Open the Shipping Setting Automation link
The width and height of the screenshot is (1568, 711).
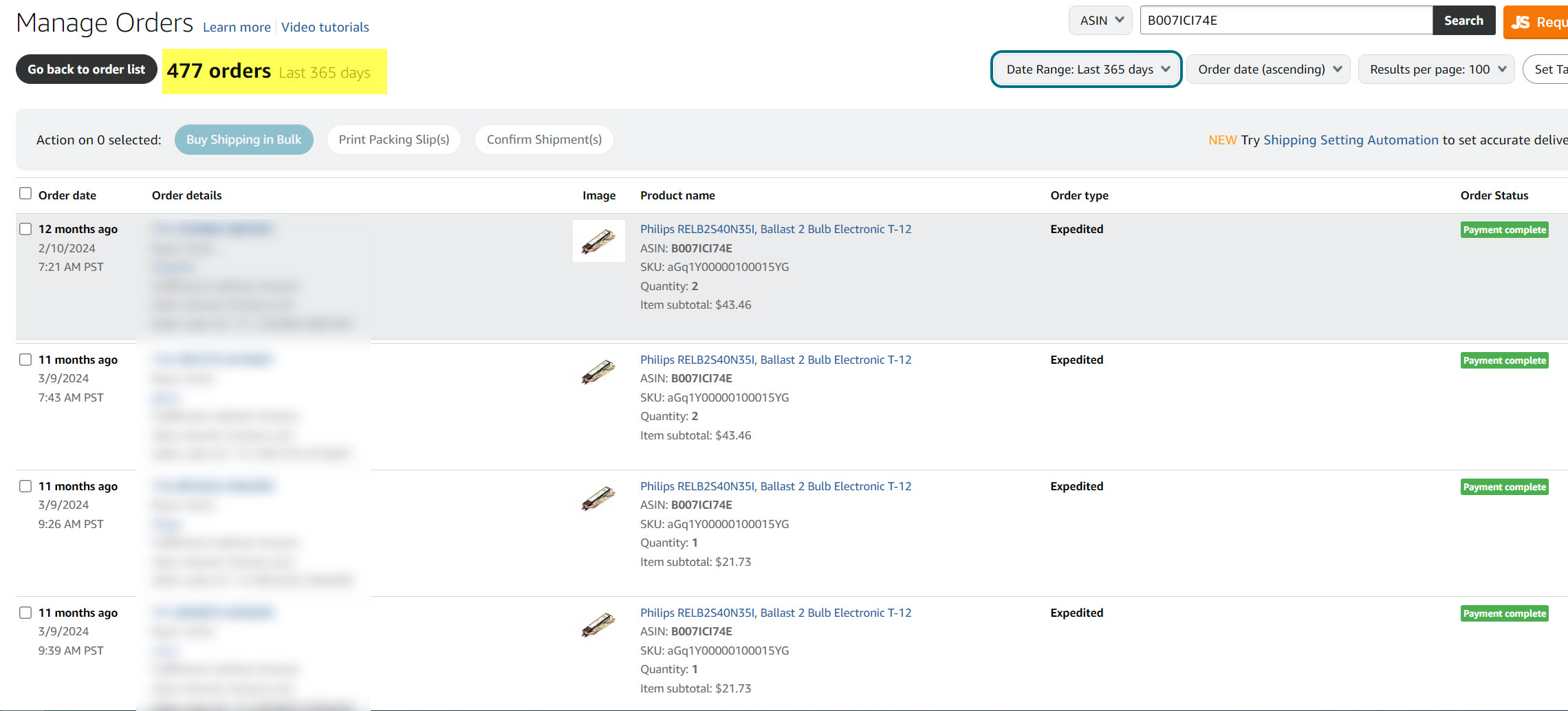click(1351, 140)
